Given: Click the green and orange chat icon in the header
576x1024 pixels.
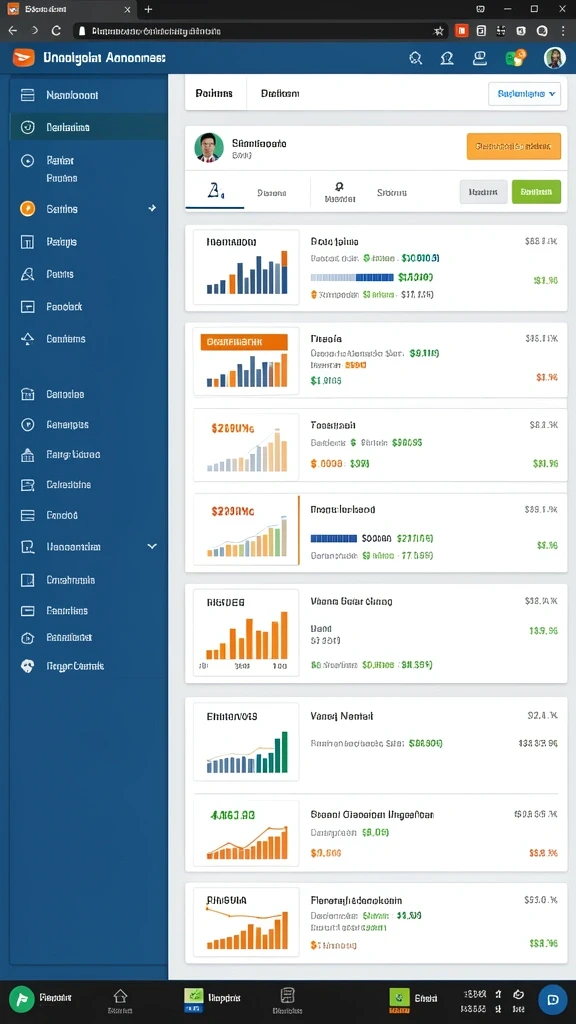Looking at the screenshot, I should point(516,58).
